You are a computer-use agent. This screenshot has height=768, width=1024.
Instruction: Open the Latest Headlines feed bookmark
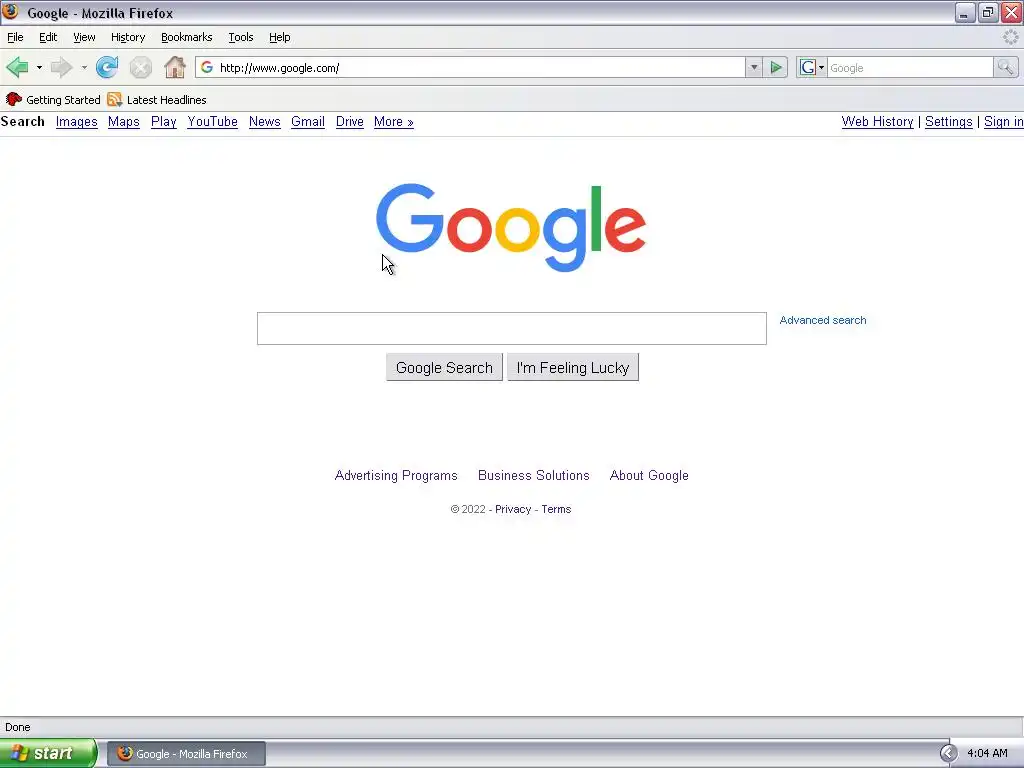point(157,99)
